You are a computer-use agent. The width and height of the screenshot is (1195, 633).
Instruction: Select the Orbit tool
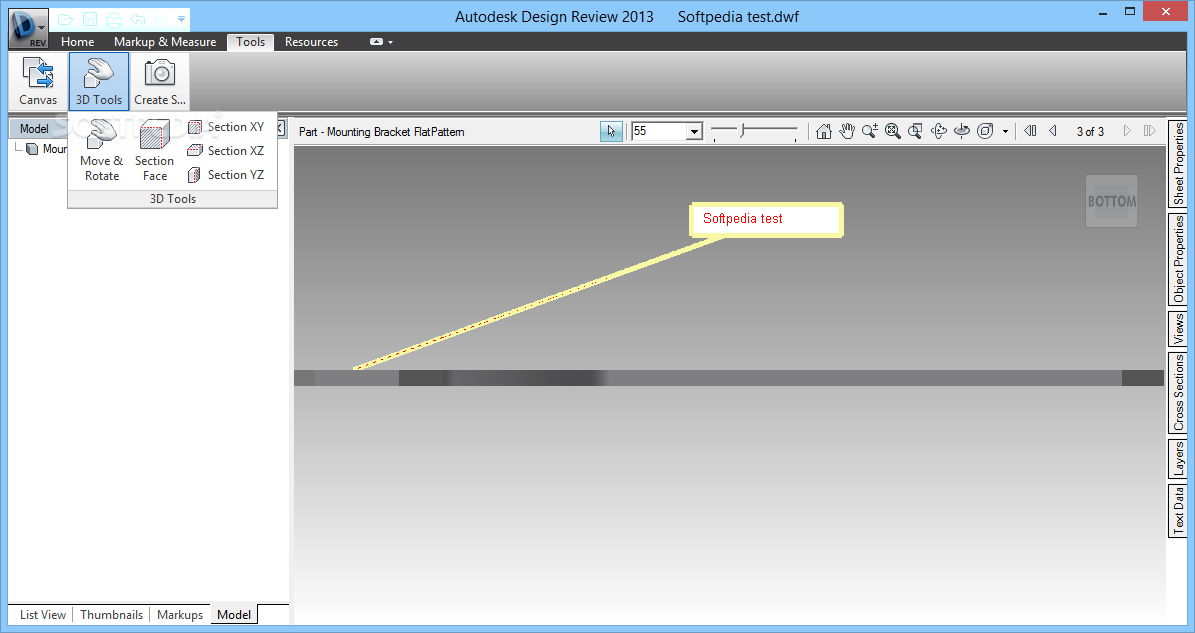[x=939, y=131]
